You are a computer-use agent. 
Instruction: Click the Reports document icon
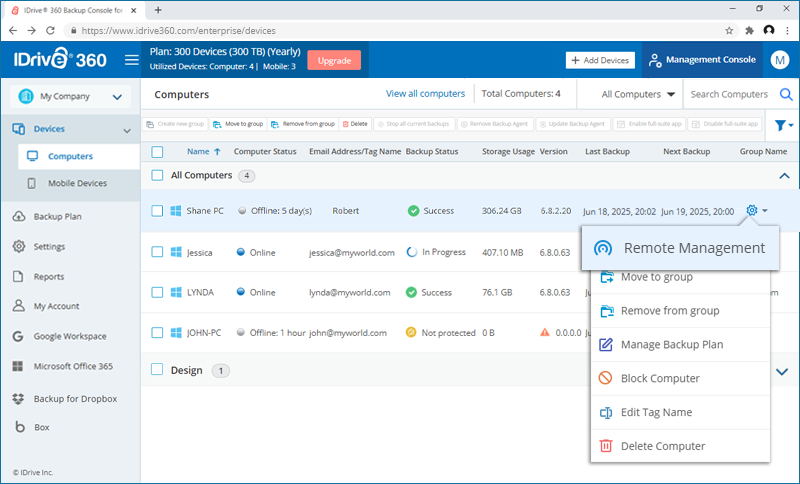tap(18, 276)
